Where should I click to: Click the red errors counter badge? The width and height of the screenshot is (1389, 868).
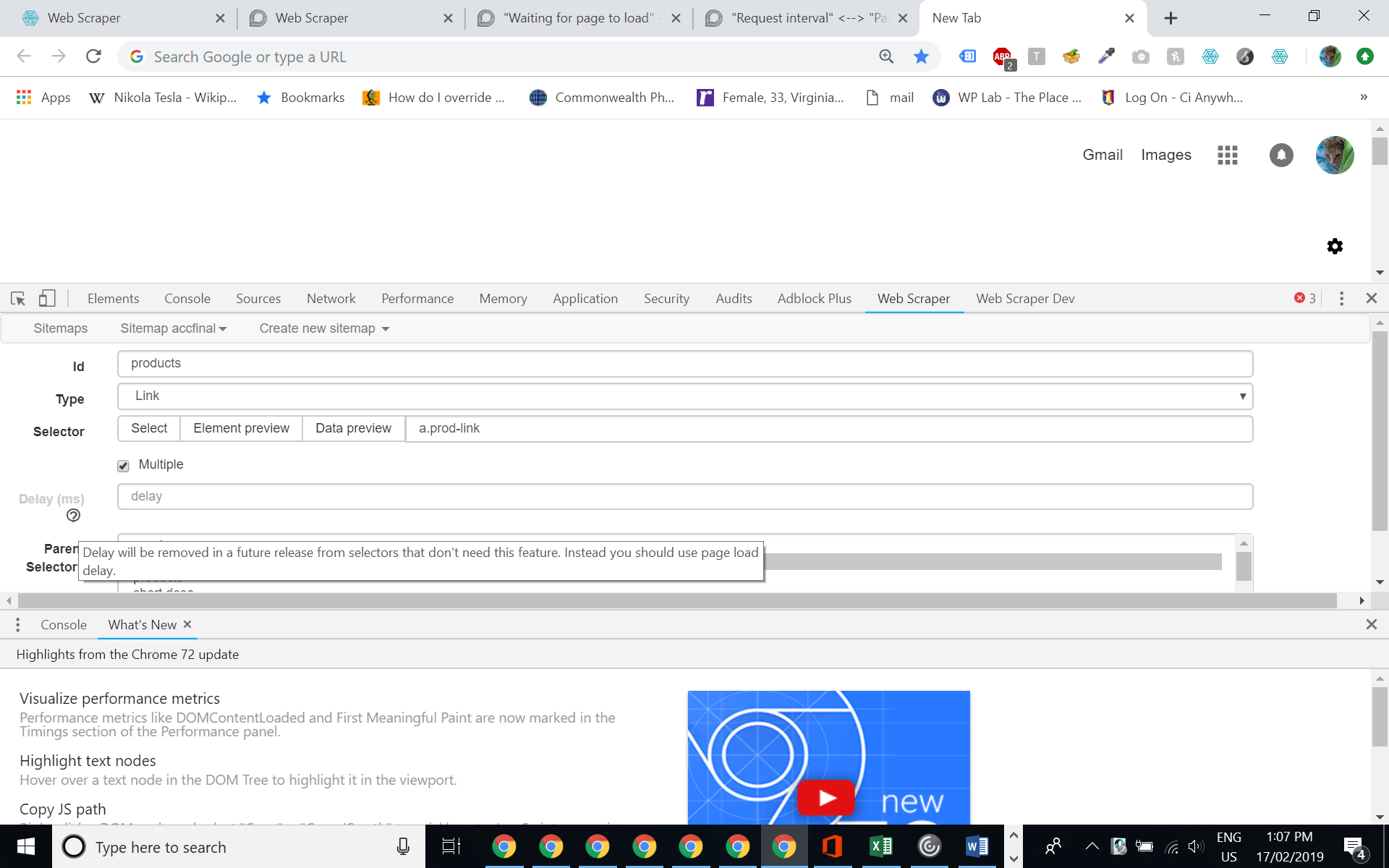pos(1305,298)
